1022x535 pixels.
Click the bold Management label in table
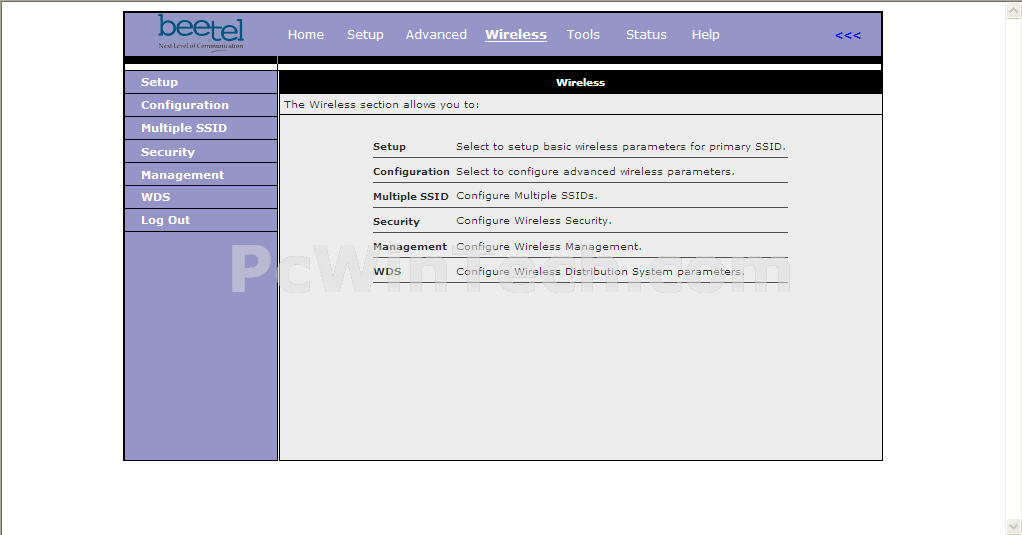click(x=410, y=246)
